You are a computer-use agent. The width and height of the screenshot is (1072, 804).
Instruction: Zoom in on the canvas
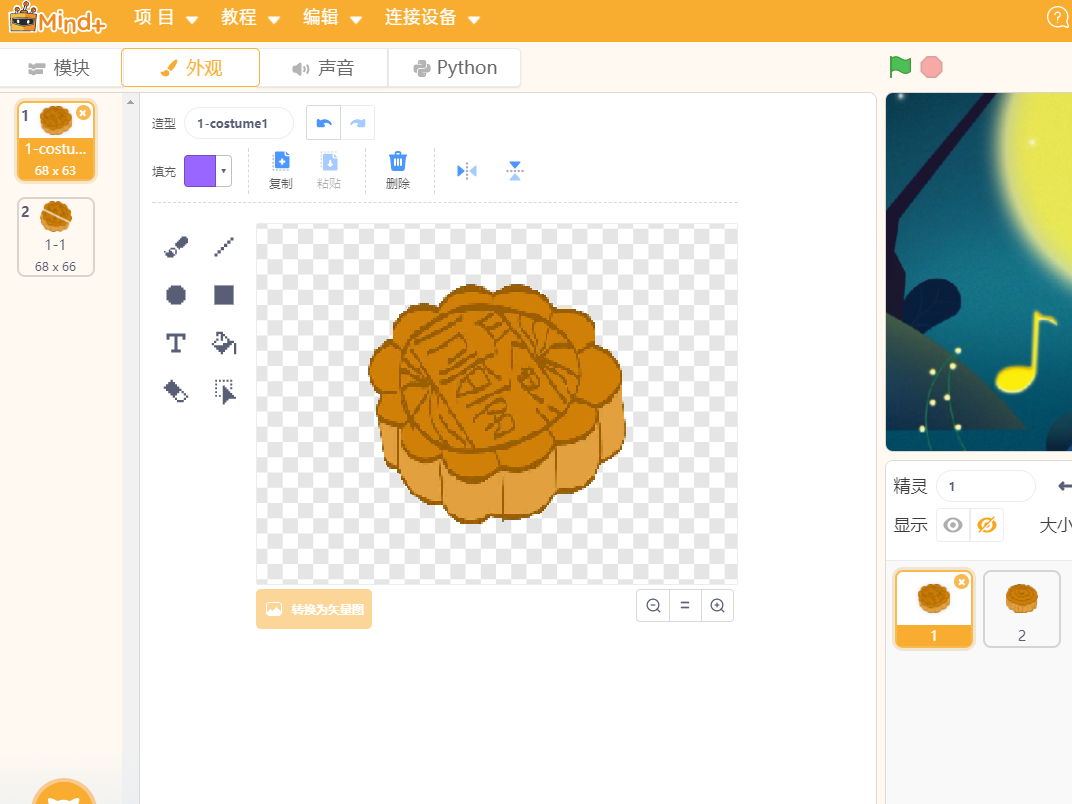(x=717, y=606)
